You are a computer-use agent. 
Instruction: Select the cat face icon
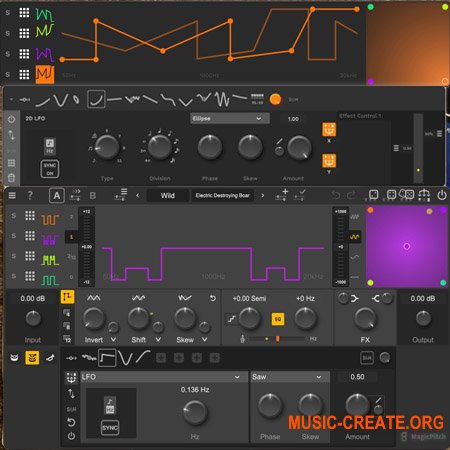tap(14, 358)
